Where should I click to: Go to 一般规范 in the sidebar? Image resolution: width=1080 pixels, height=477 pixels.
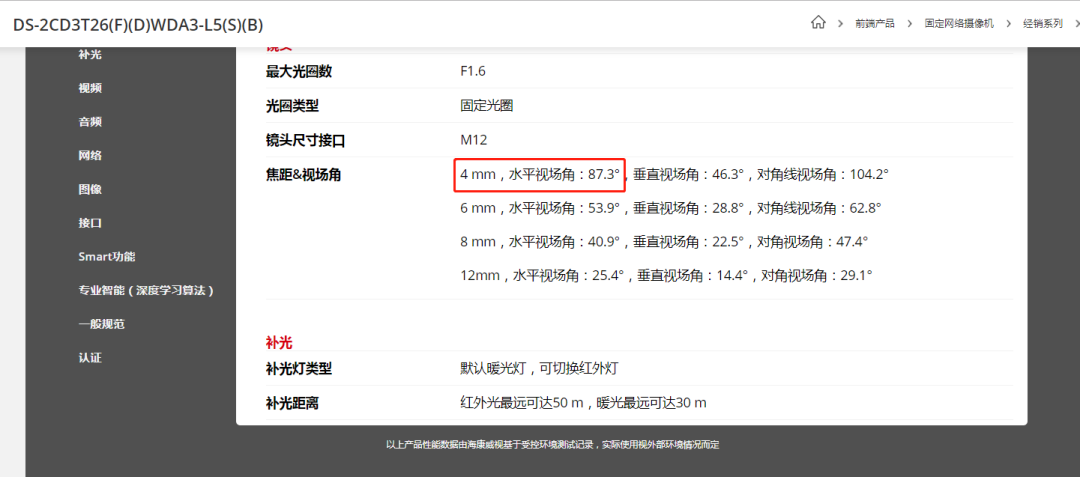coord(101,324)
